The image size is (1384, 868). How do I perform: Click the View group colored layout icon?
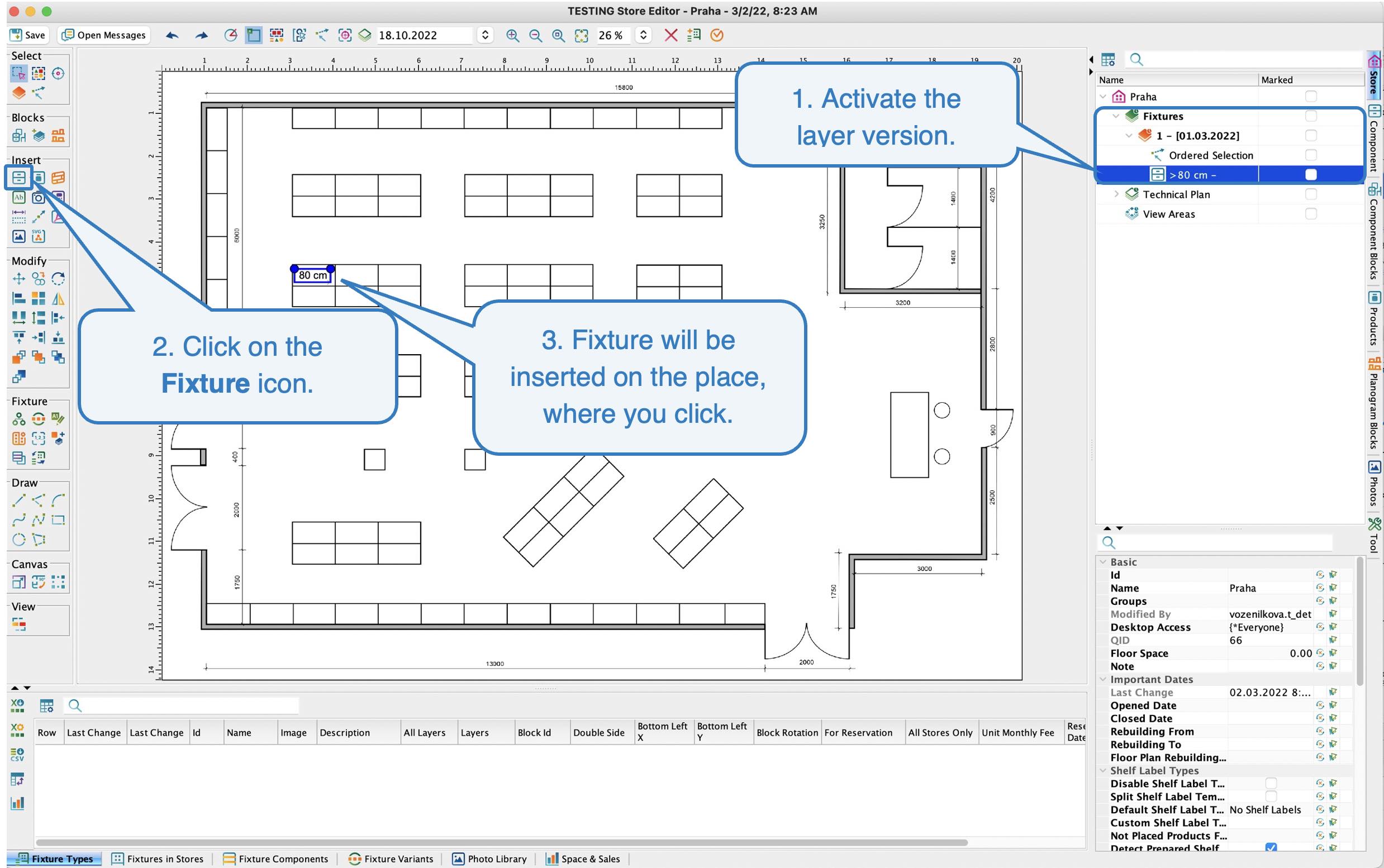coord(19,624)
